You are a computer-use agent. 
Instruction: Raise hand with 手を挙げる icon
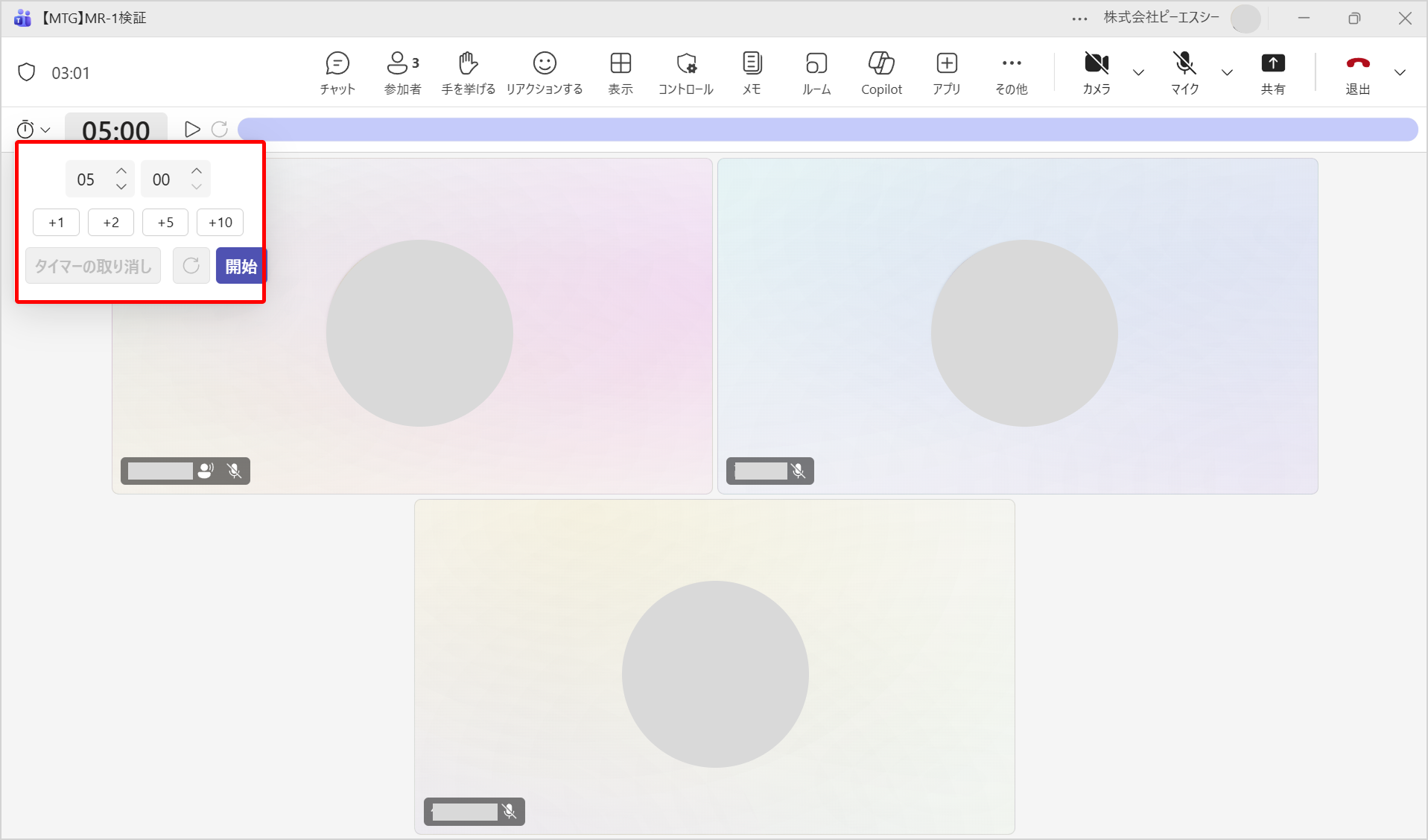tap(468, 72)
